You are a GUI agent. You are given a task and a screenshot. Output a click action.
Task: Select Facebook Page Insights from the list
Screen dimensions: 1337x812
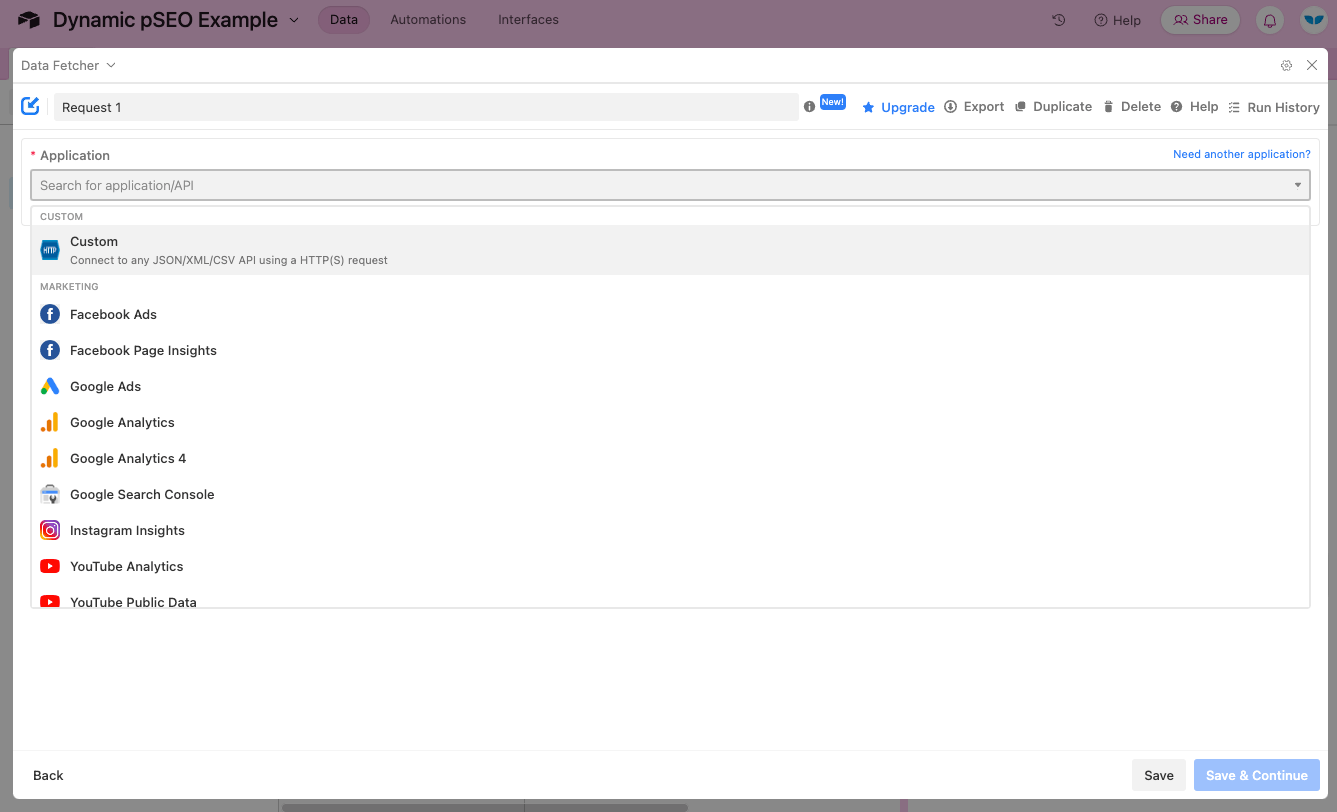(670, 350)
